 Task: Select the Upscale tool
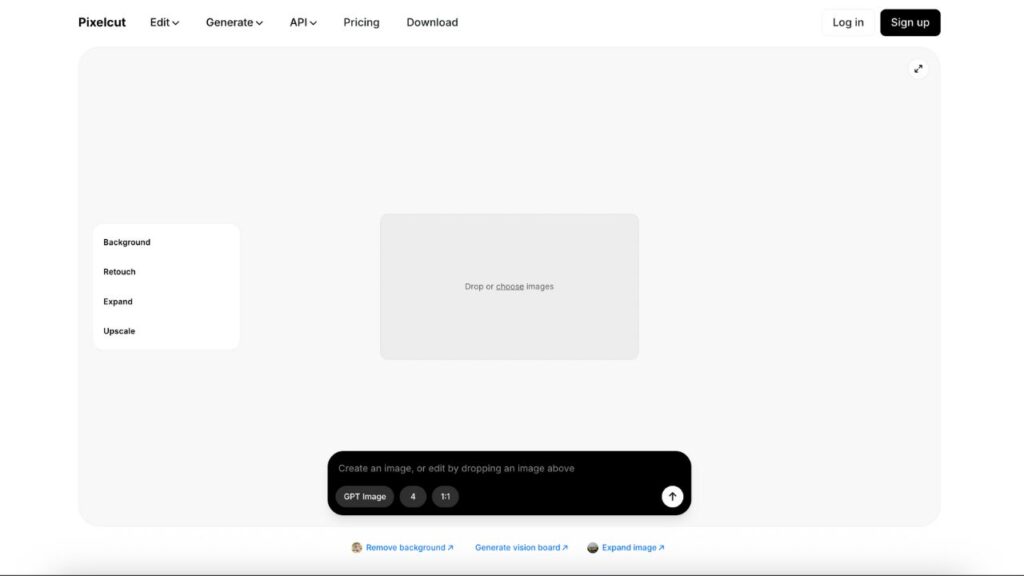pos(119,331)
